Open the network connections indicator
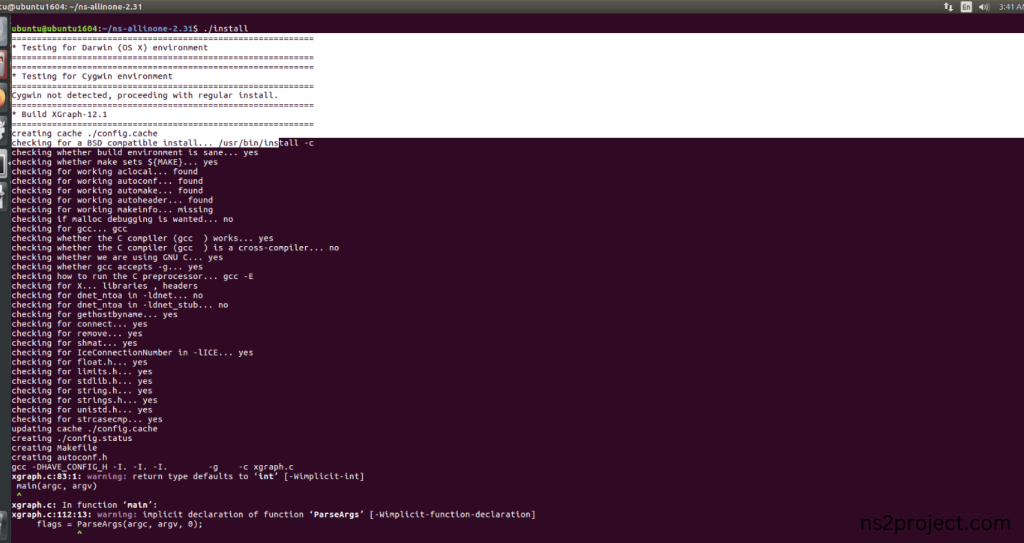The image size is (1024, 543). [948, 7]
